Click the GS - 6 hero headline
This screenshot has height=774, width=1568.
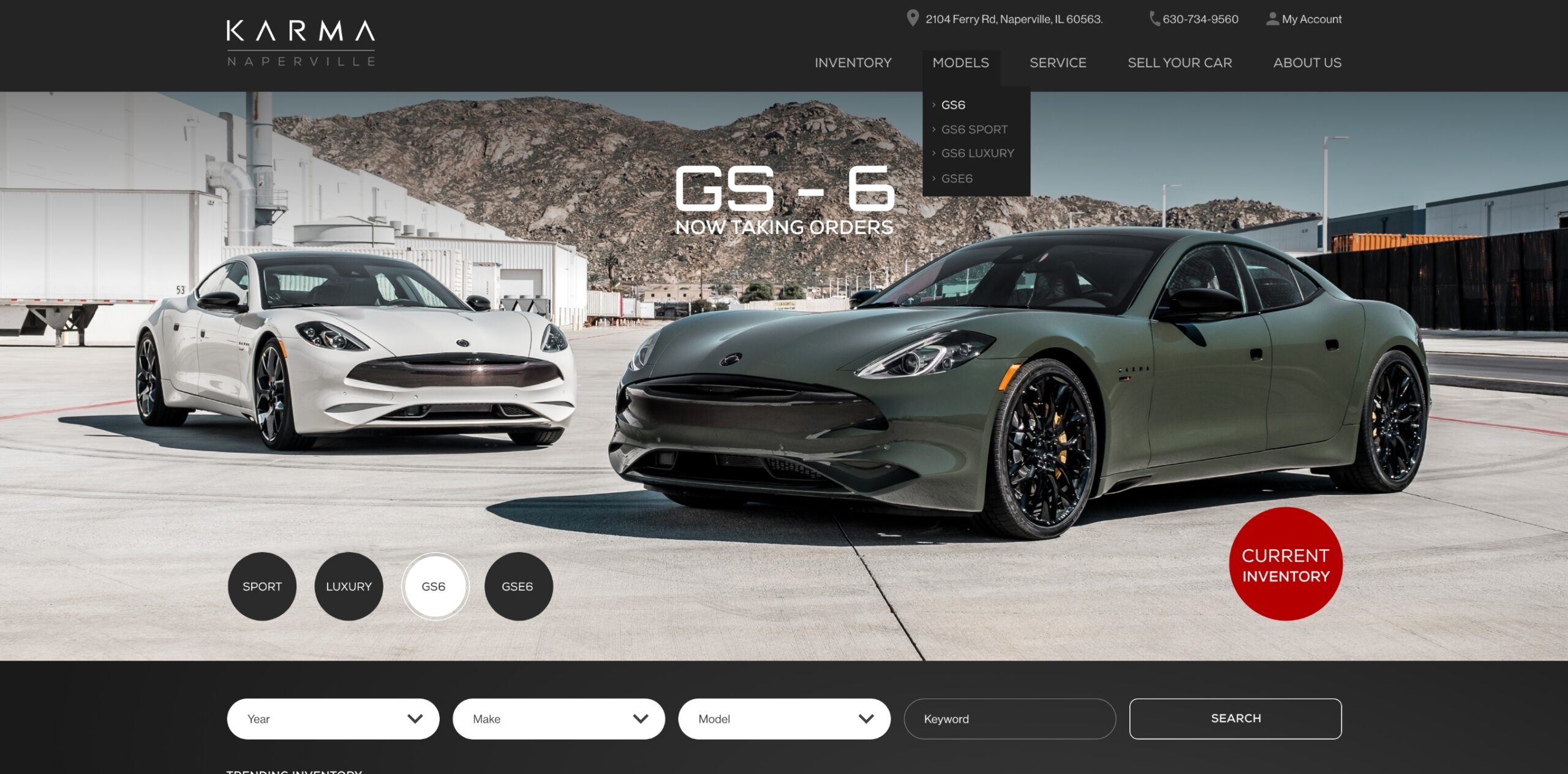(785, 188)
